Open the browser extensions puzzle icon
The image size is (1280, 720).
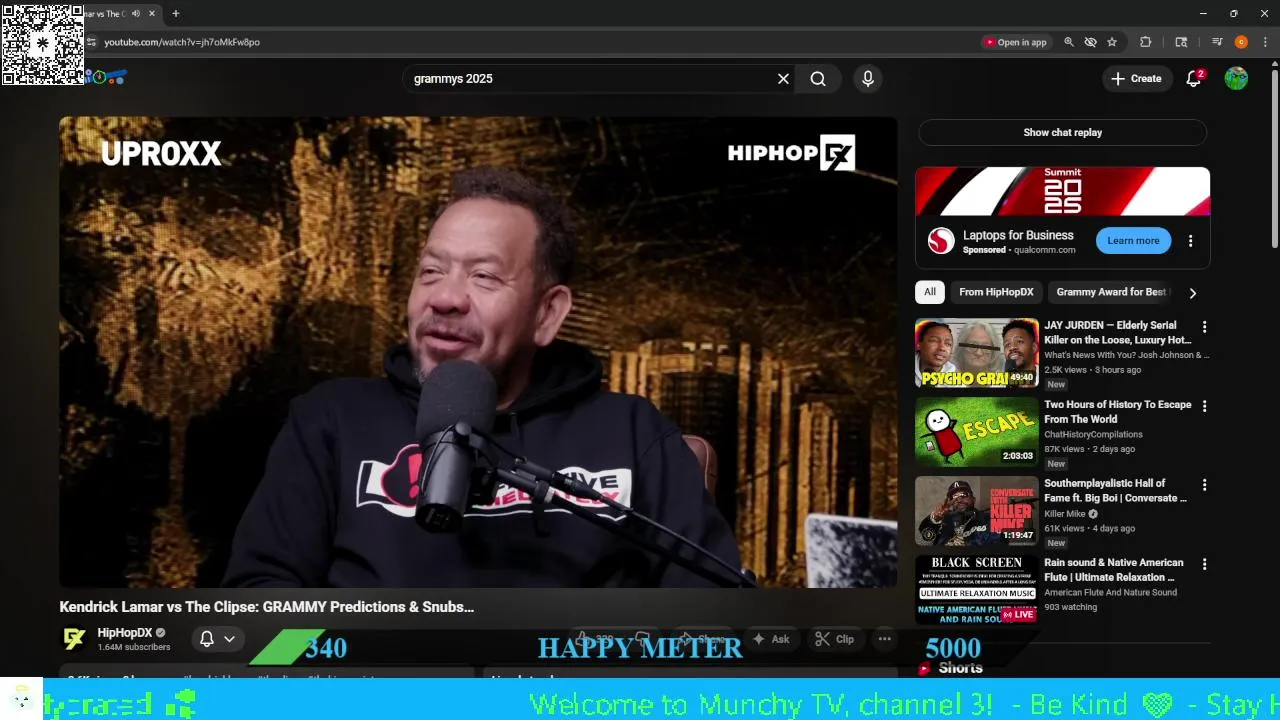point(1146,42)
